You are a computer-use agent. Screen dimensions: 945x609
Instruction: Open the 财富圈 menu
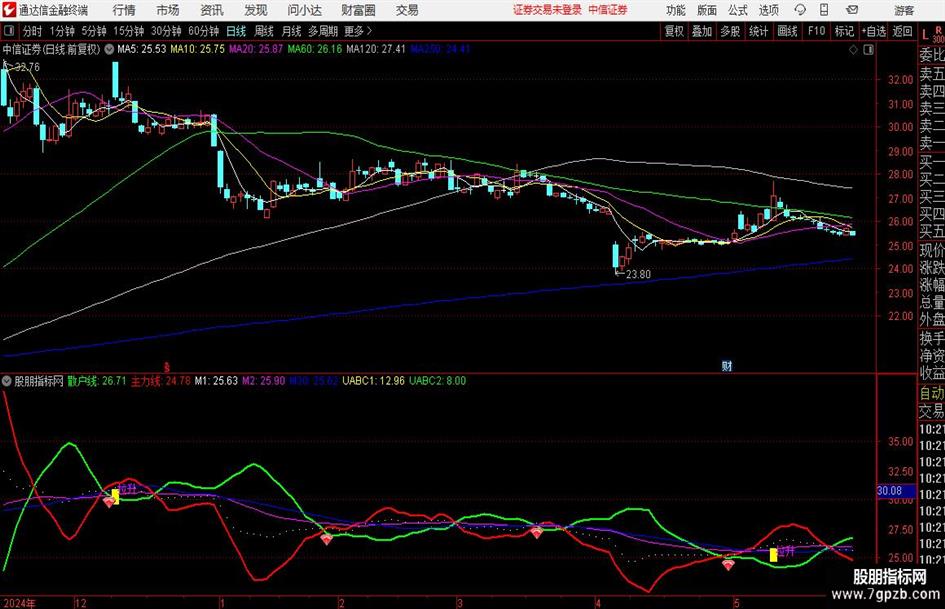click(x=358, y=10)
